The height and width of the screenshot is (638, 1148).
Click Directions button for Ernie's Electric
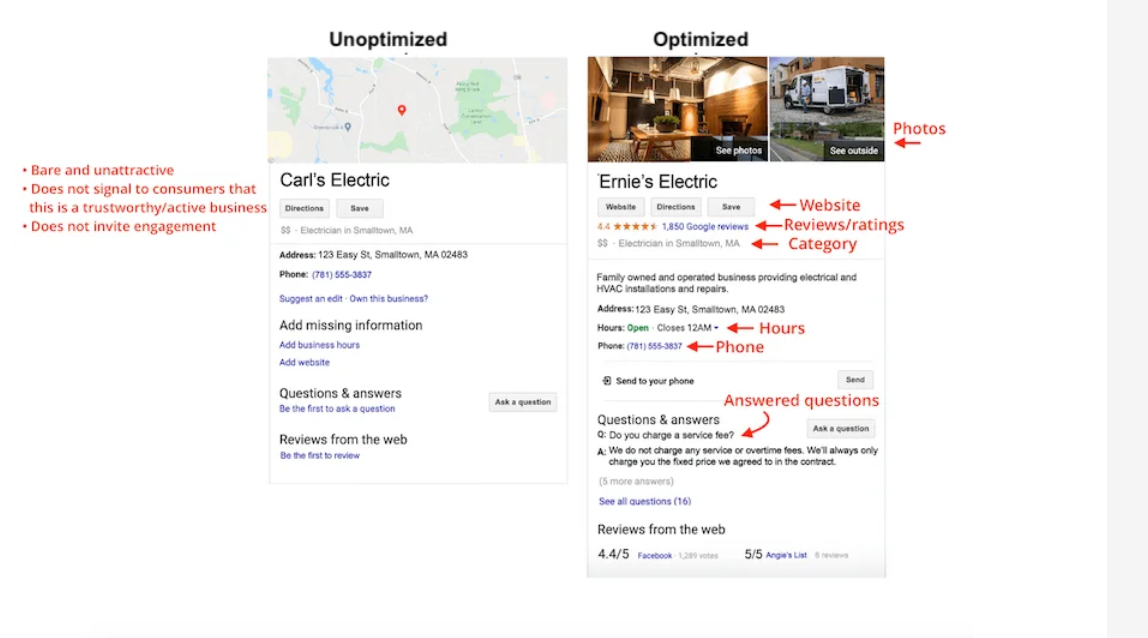pyautogui.click(x=676, y=207)
